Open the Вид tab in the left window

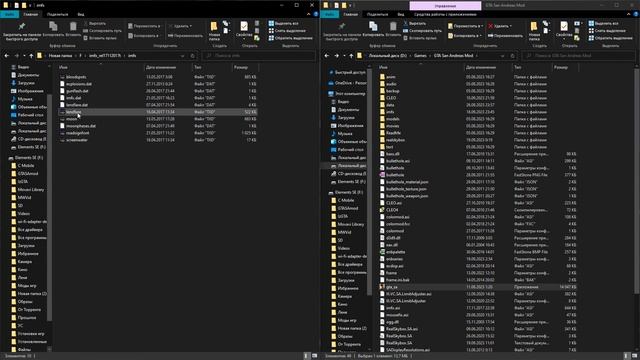81,14
